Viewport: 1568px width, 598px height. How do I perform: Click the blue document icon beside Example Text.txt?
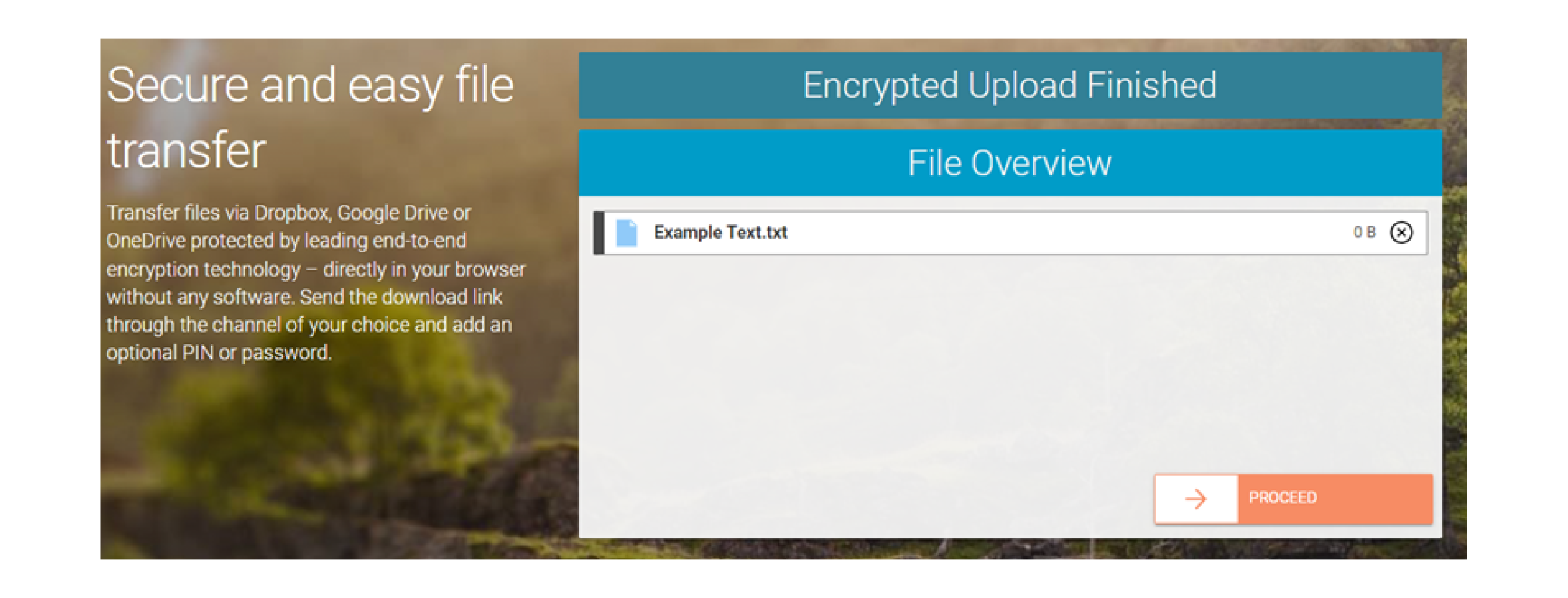[x=626, y=233]
